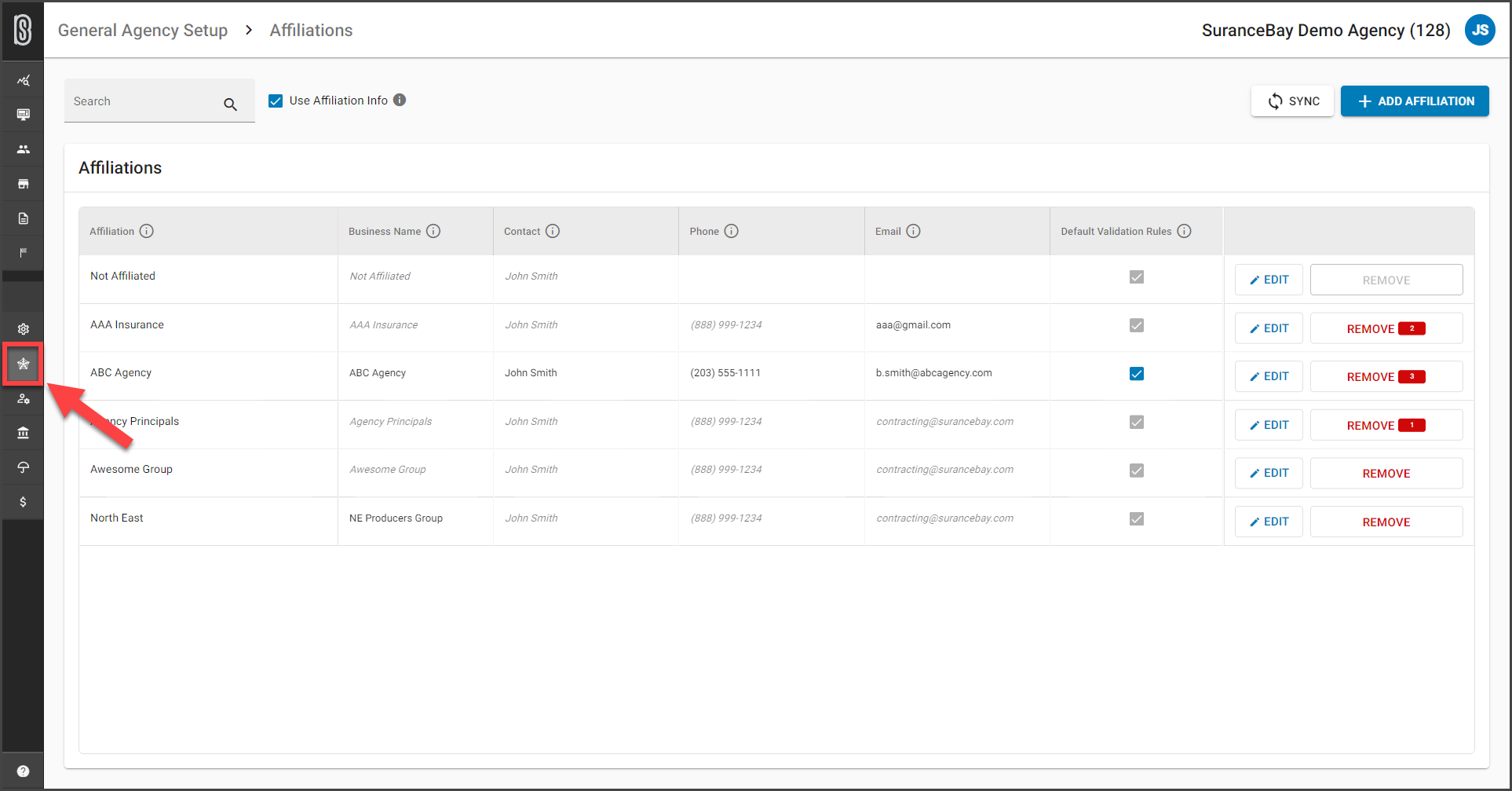Select the AAA Insurance affiliation name
The width and height of the screenshot is (1512, 791).
coord(127,324)
